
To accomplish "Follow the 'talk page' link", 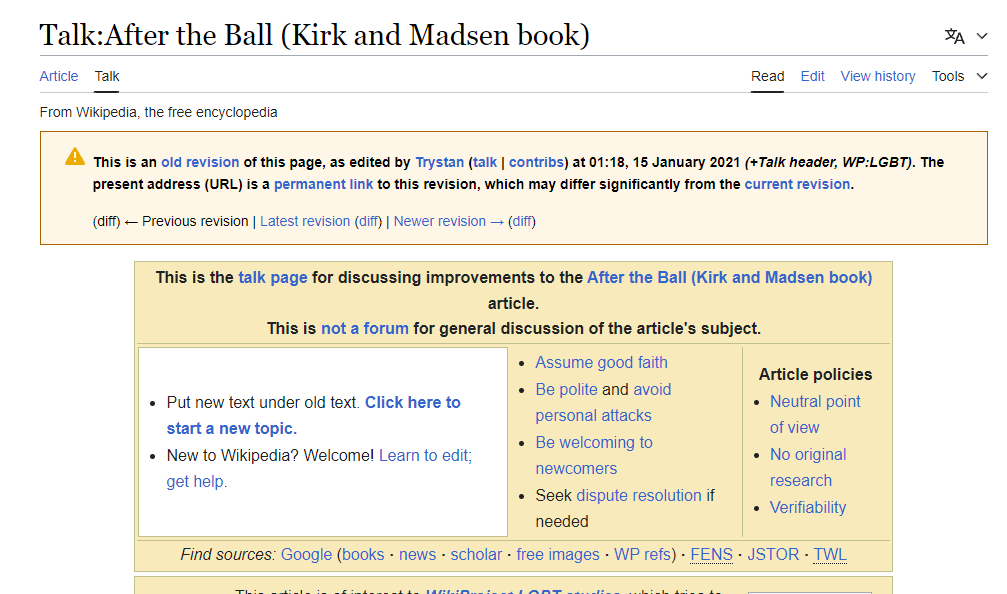I will point(273,277).
